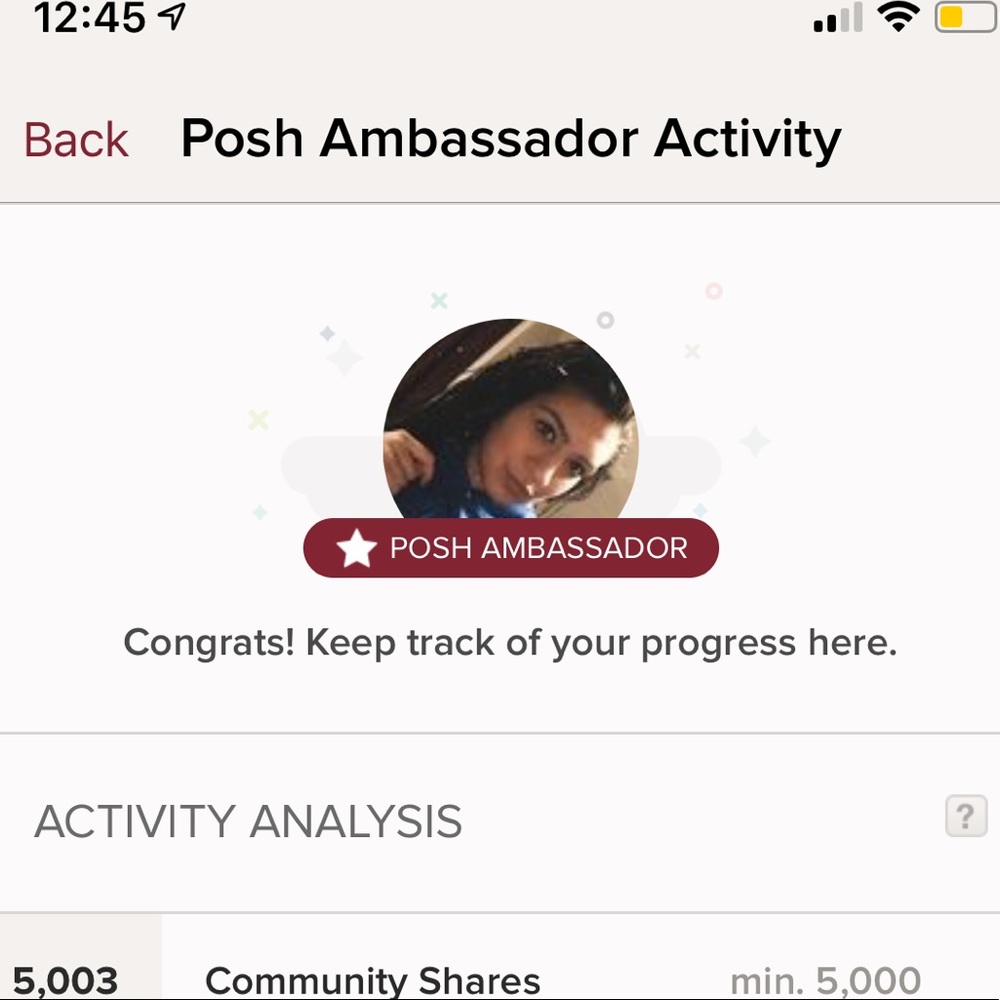This screenshot has height=1000, width=1000.
Task: Tap the green X confetti left of photo
Action: (258, 420)
